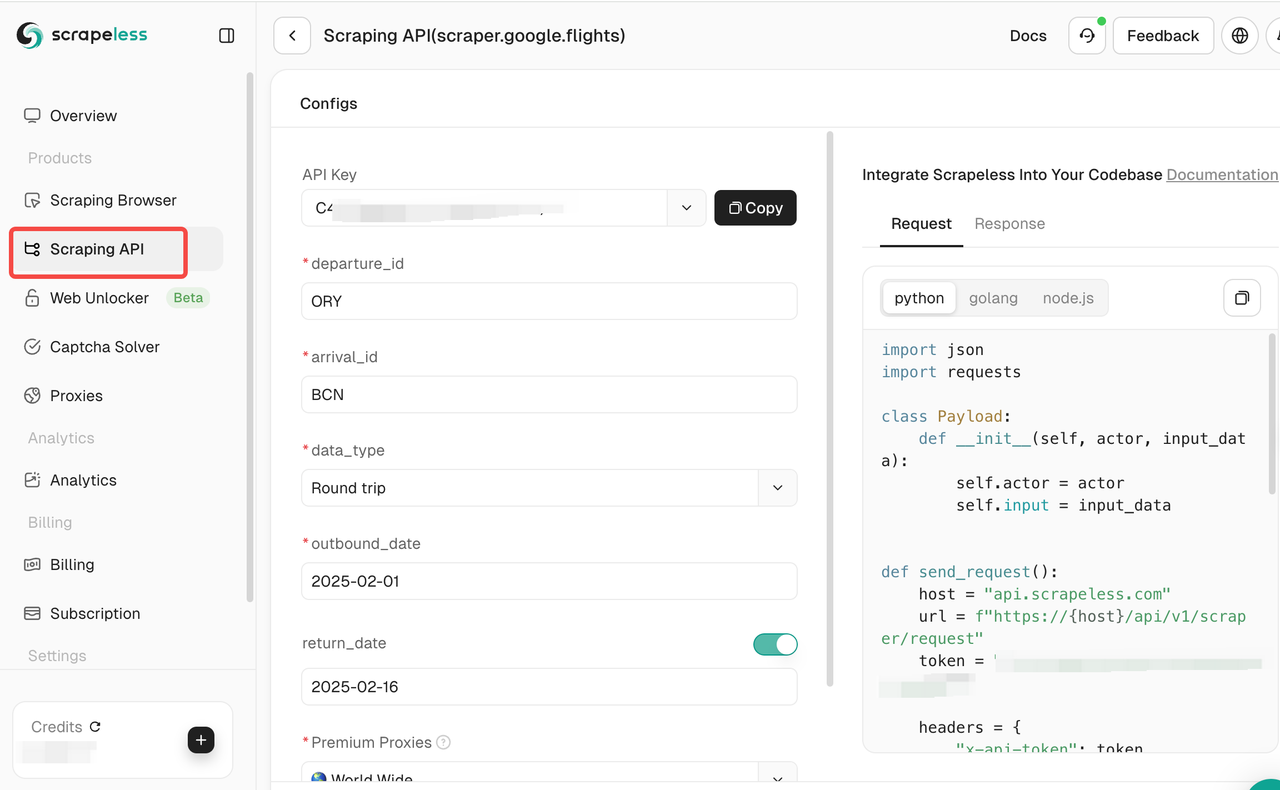Click the Captcha Solver check icon

(32, 347)
